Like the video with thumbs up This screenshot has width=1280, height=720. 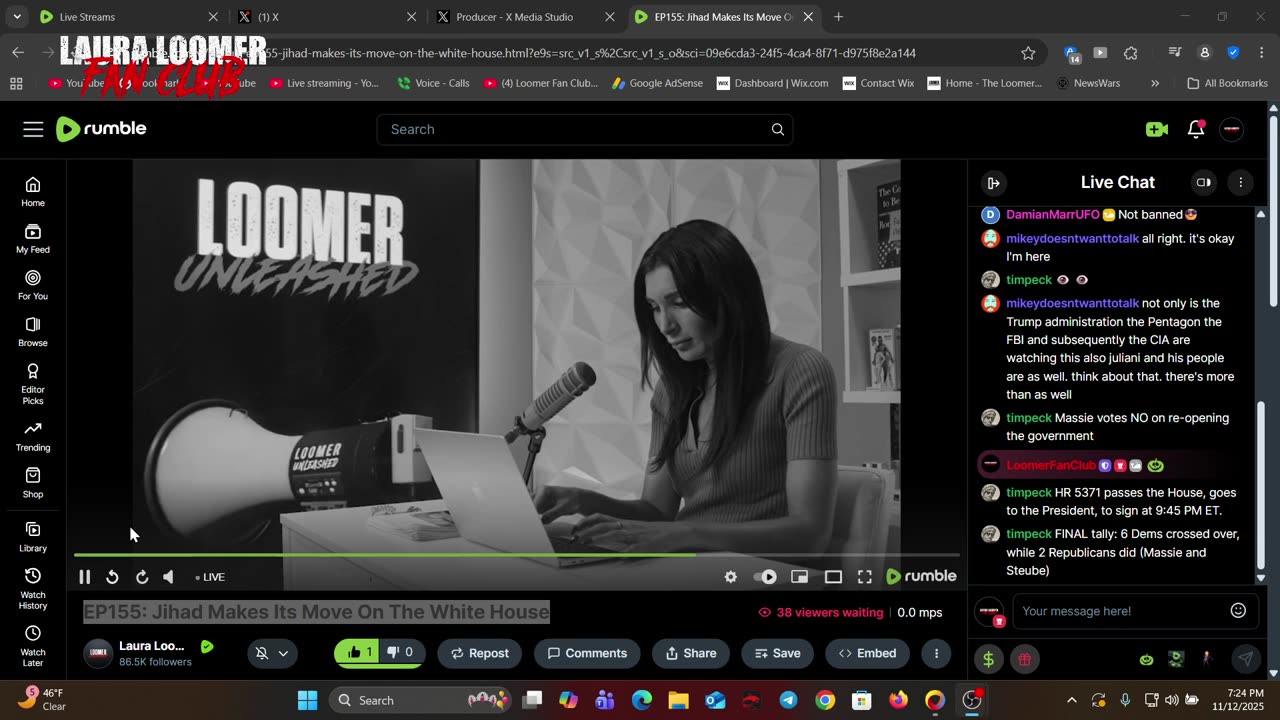(358, 653)
